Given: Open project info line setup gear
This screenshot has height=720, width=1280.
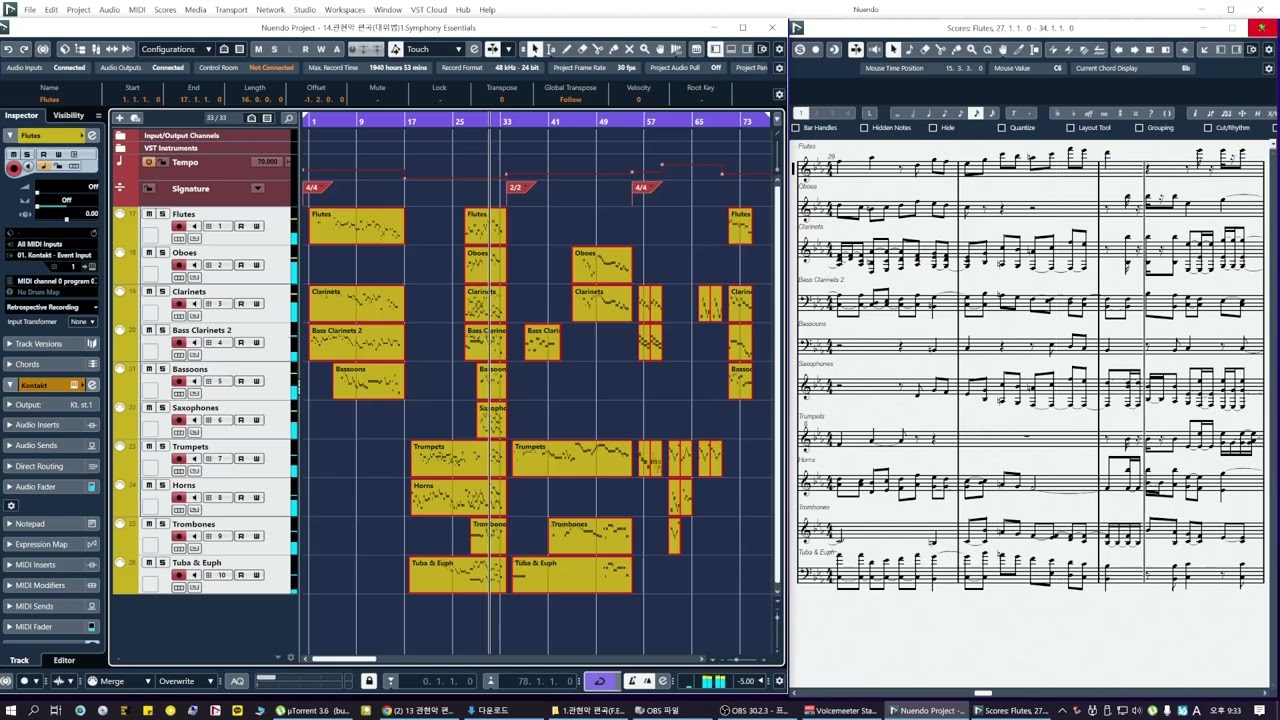Looking at the screenshot, I should [779, 94].
